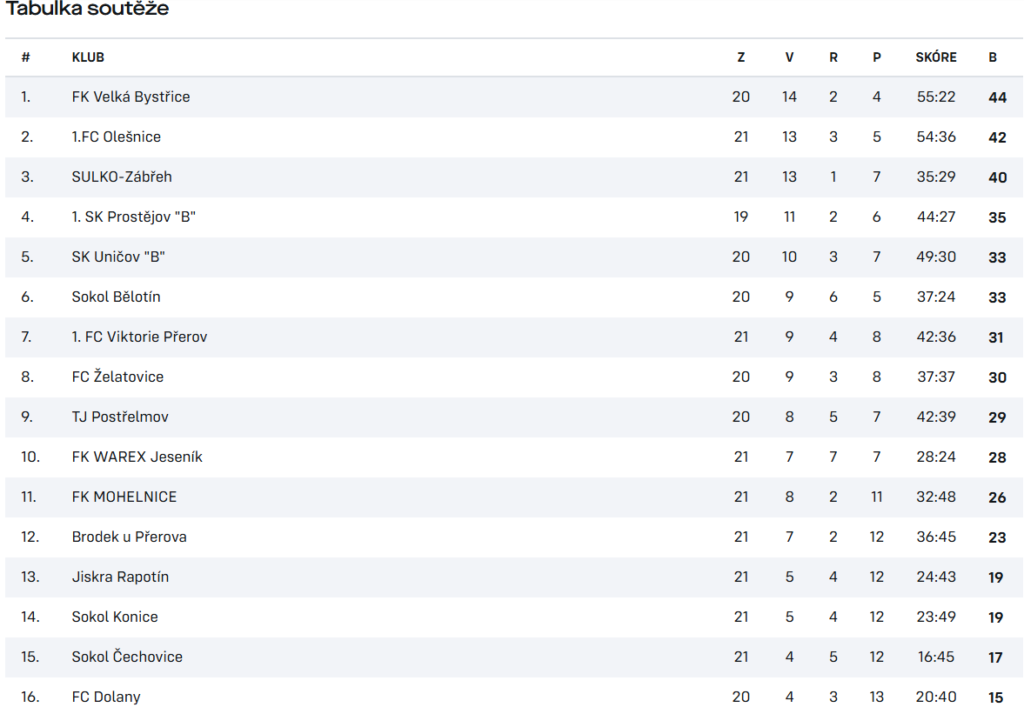The image size is (1024, 714).
Task: Click the SK Uničov "B" team name
Action: [x=118, y=257]
